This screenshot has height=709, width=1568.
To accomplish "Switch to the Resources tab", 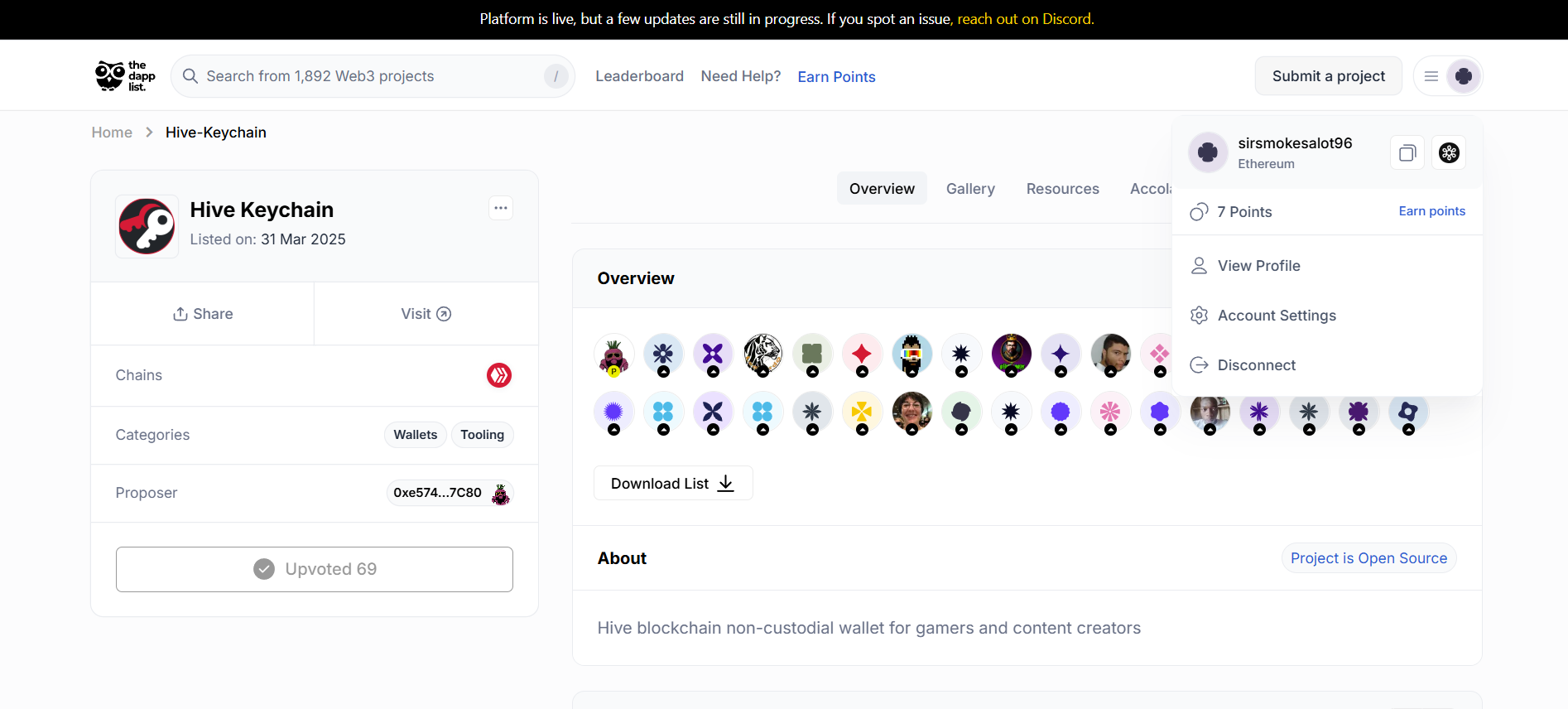I will pyautogui.click(x=1063, y=189).
